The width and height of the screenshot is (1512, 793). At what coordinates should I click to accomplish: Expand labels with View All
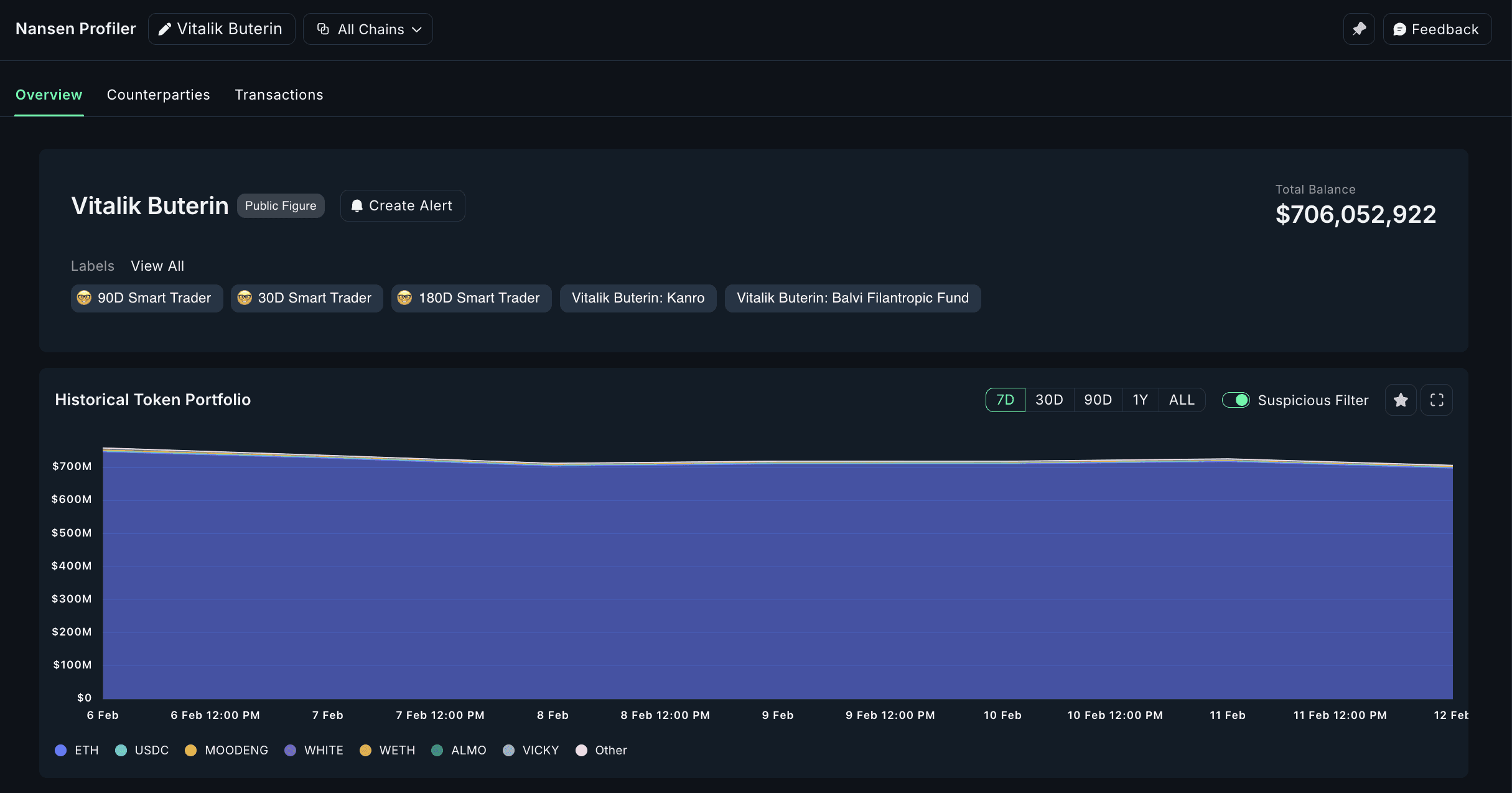point(157,266)
